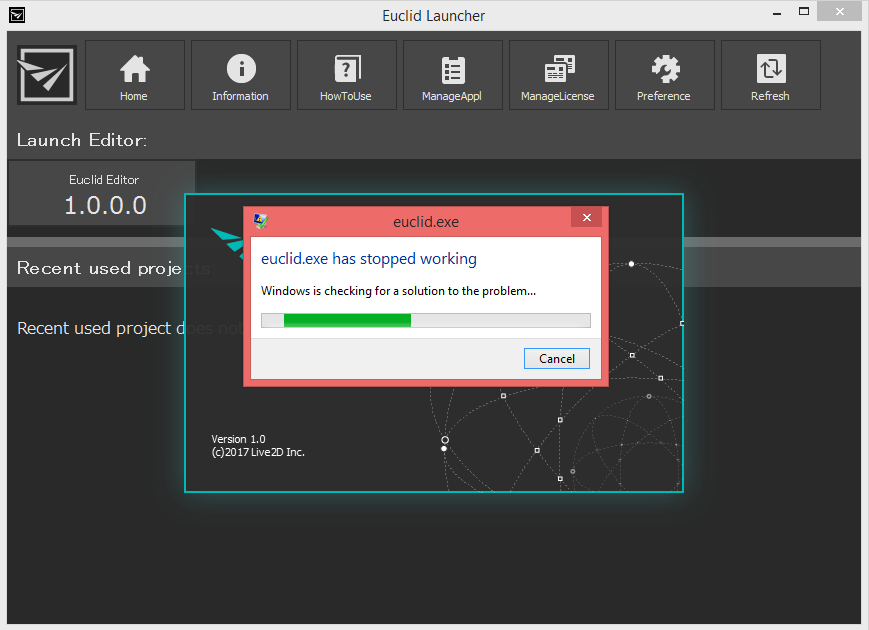Click the Euclid paper-plane logo

coord(47,75)
